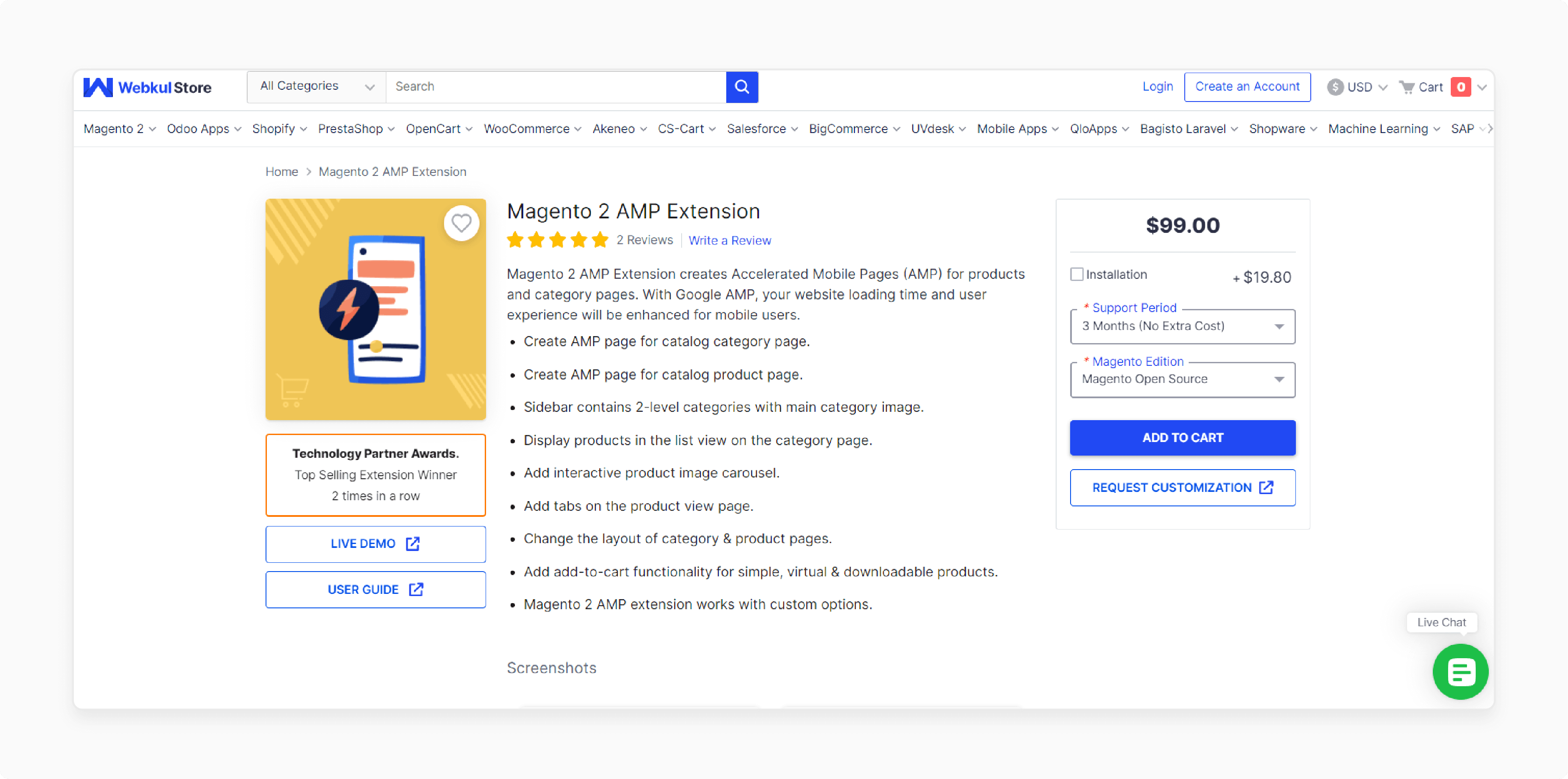The height and width of the screenshot is (779, 1568).
Task: Click the Screenshots heading
Action: [552, 667]
